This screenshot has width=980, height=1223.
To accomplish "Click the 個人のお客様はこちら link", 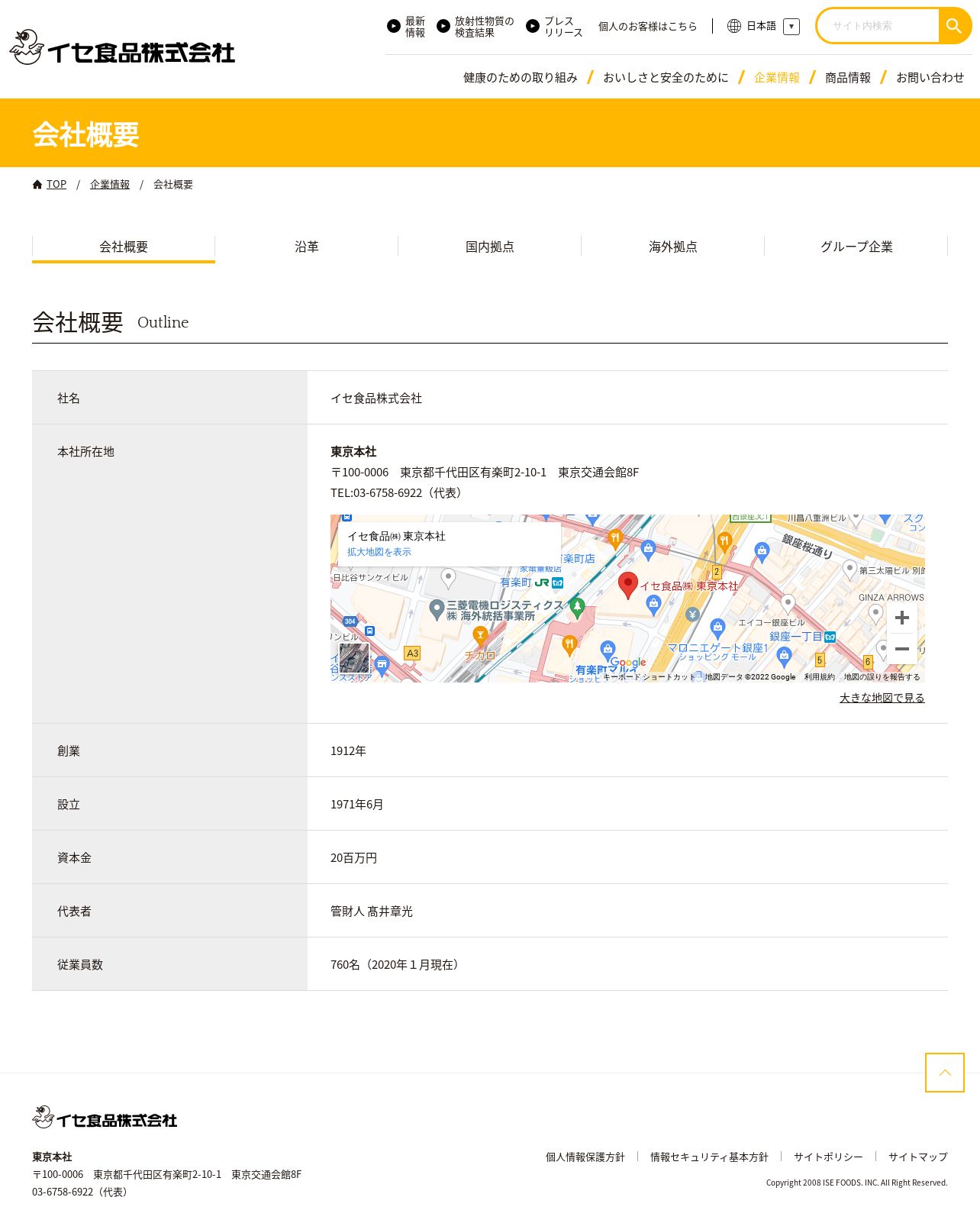I will tap(648, 27).
